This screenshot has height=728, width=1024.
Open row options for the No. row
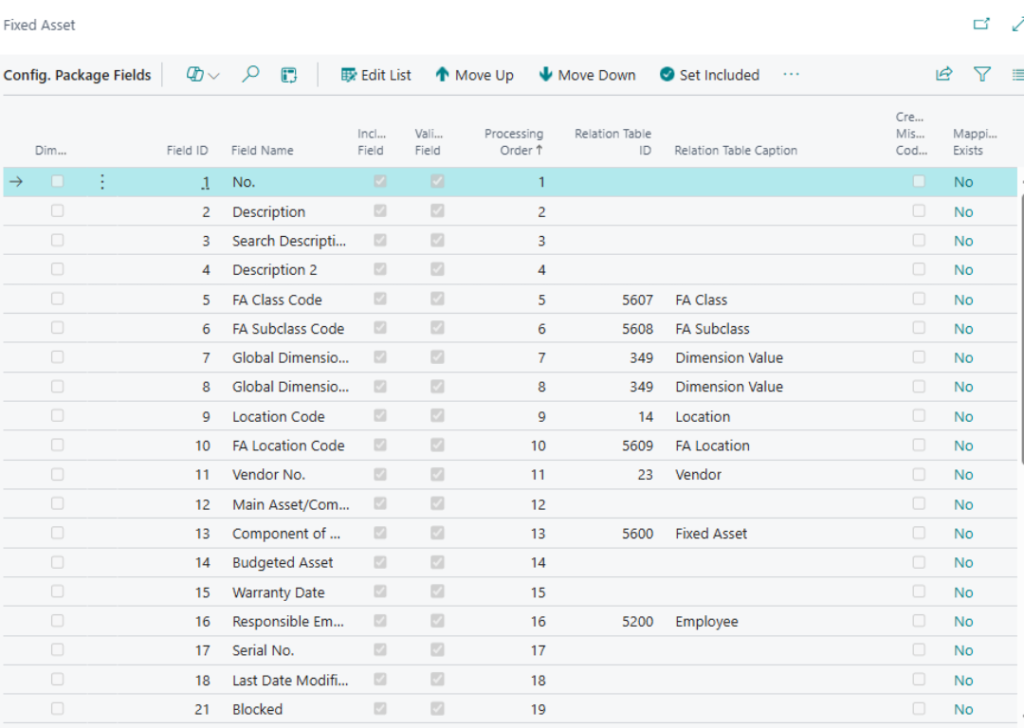(101, 182)
